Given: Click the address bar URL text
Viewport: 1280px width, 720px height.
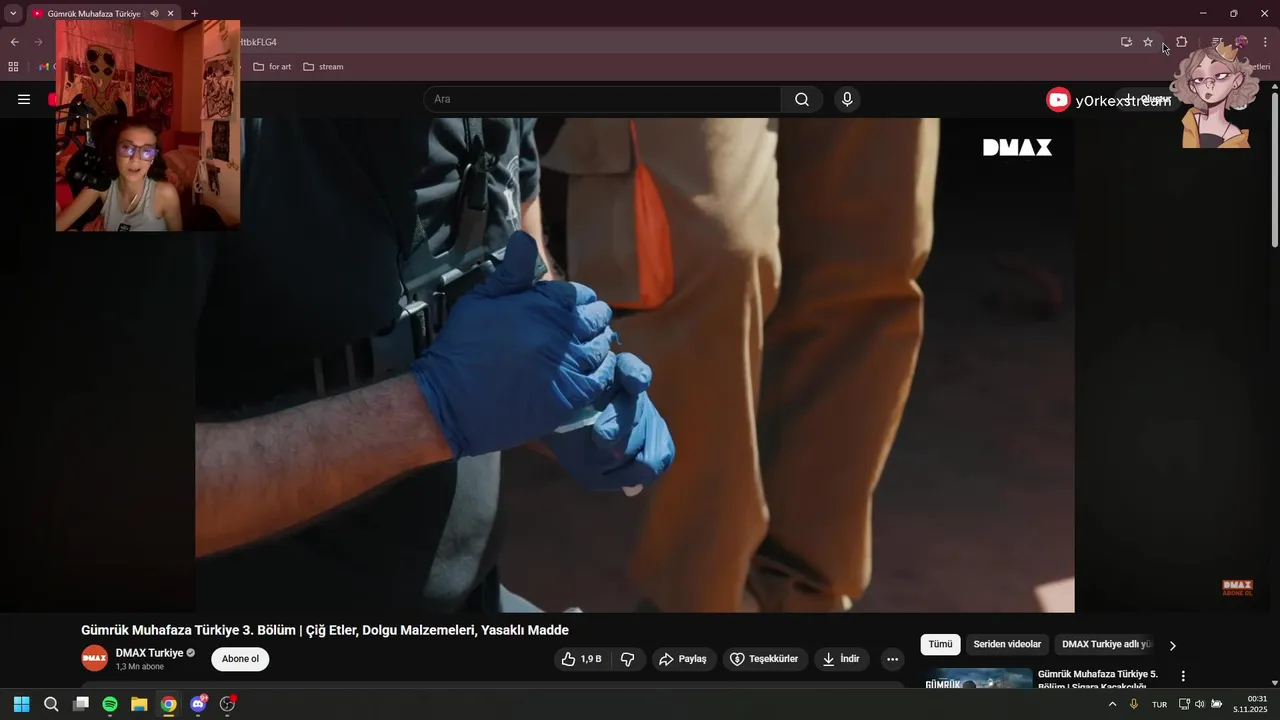Looking at the screenshot, I should click(258, 42).
